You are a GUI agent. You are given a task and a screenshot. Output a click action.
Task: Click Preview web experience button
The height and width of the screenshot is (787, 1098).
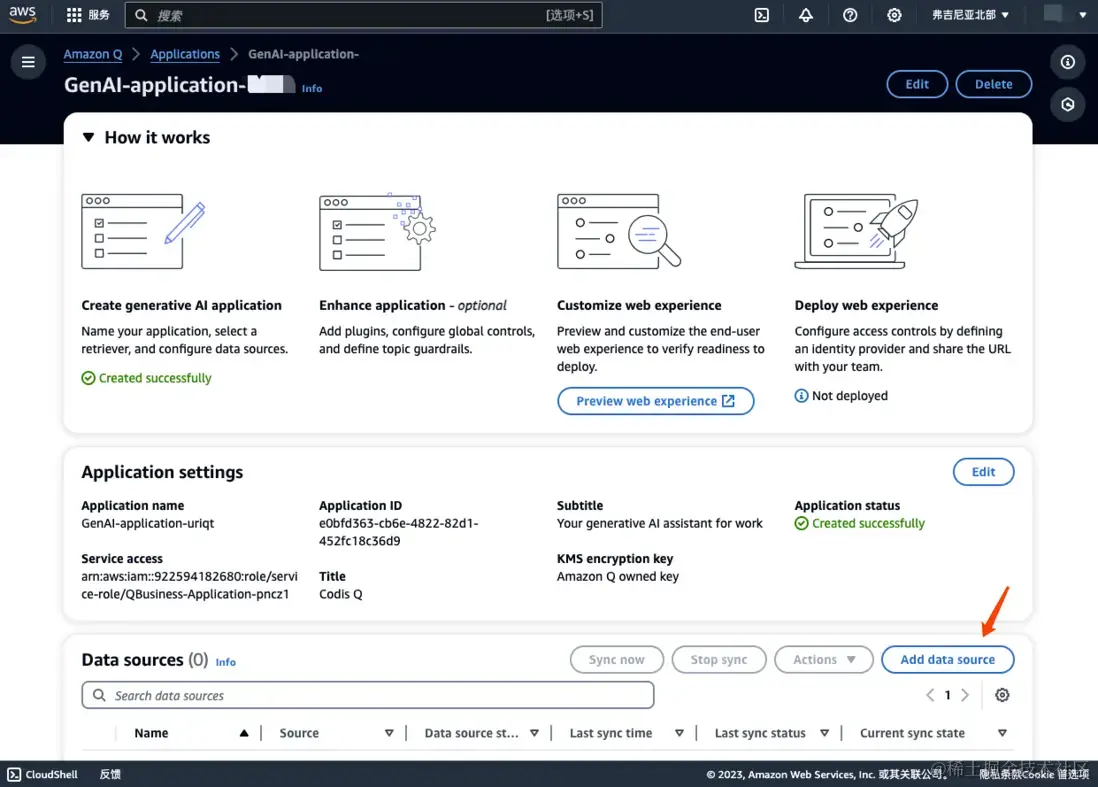655,401
